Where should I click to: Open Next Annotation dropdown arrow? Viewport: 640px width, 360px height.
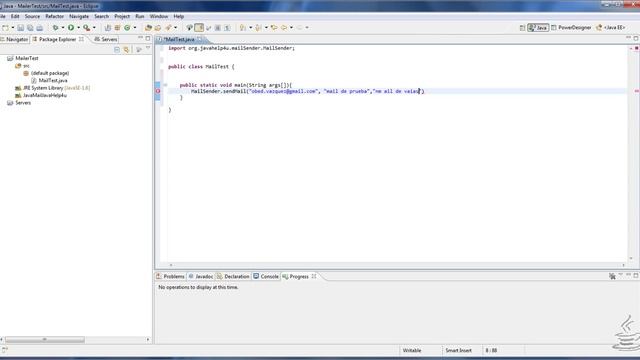[251, 27]
